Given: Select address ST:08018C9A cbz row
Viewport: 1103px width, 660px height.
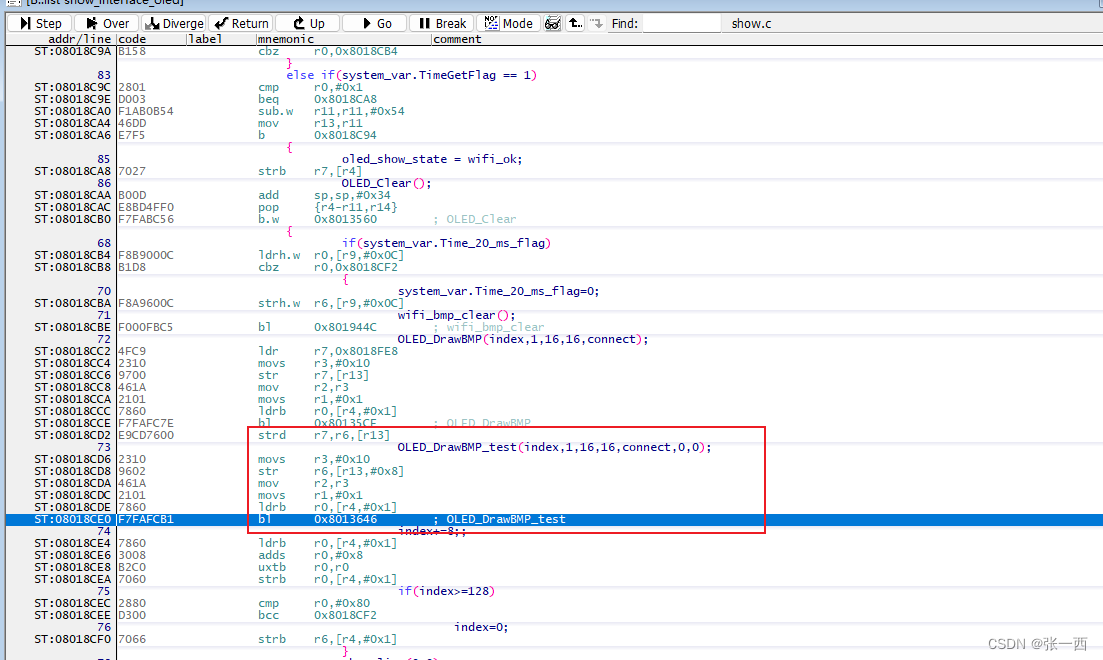Looking at the screenshot, I should (x=554, y=51).
